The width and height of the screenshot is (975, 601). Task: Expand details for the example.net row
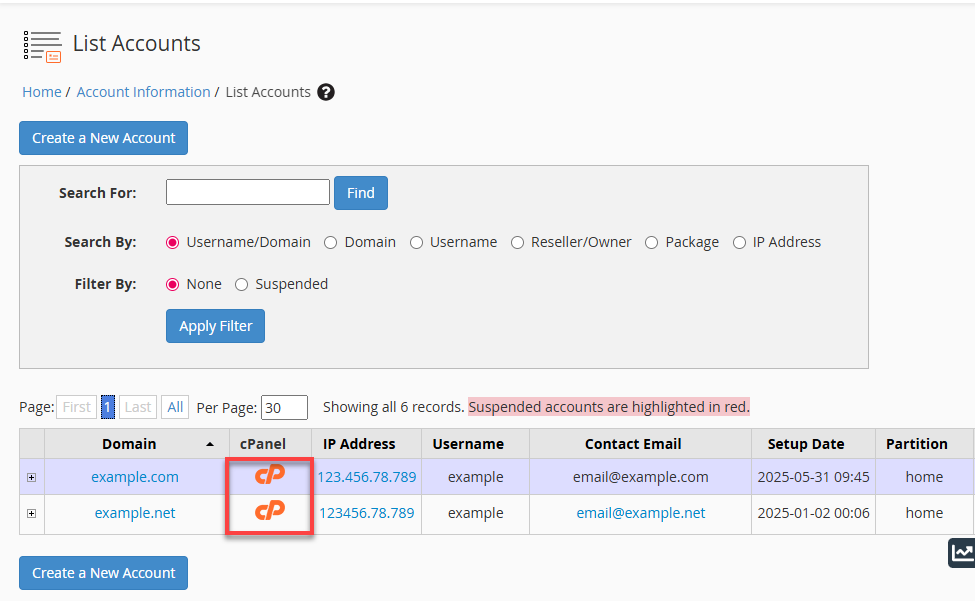[x=31, y=513]
